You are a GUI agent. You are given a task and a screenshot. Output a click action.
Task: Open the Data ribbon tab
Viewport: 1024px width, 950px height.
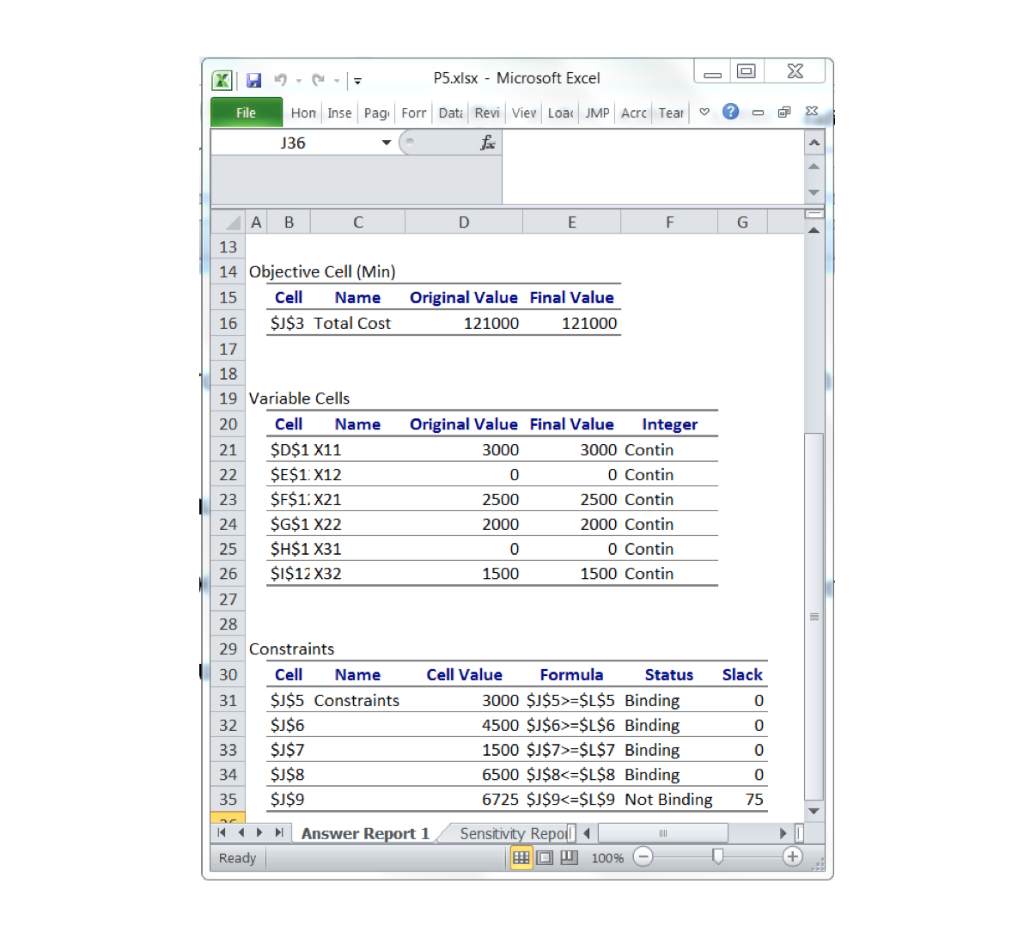(x=451, y=113)
